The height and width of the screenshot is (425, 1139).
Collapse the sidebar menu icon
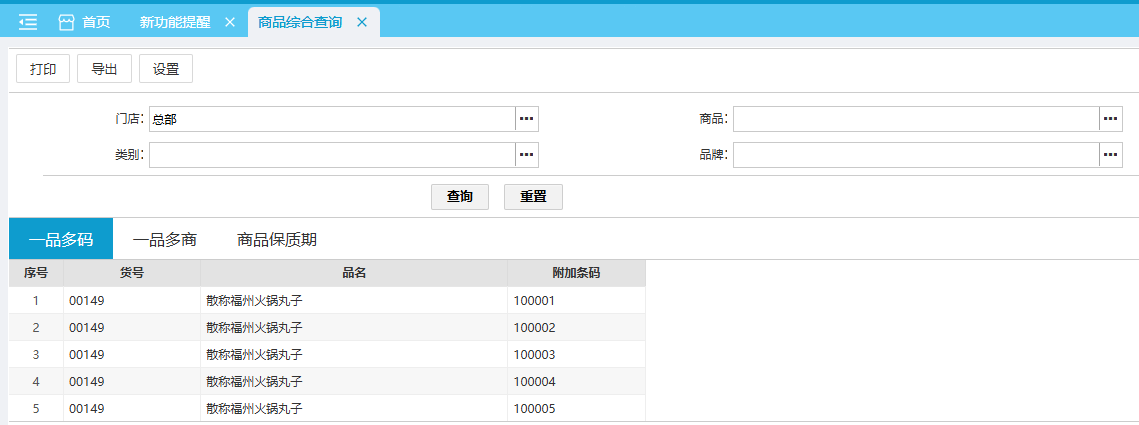click(28, 22)
